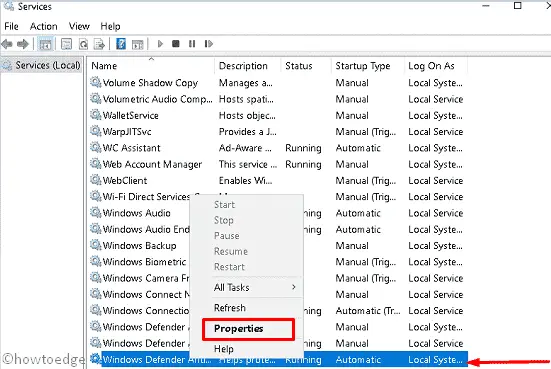Click the Pause Service toolbar icon
The height and width of the screenshot is (369, 551).
coord(192,44)
